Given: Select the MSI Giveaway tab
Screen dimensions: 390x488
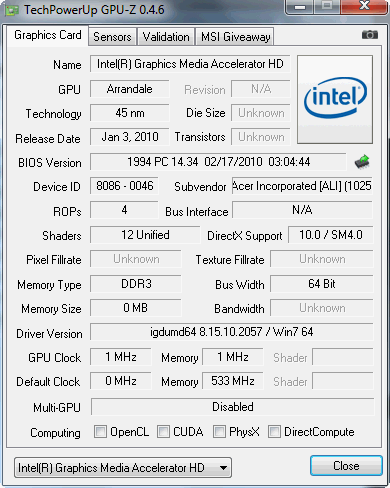Looking at the screenshot, I should coord(235,37).
